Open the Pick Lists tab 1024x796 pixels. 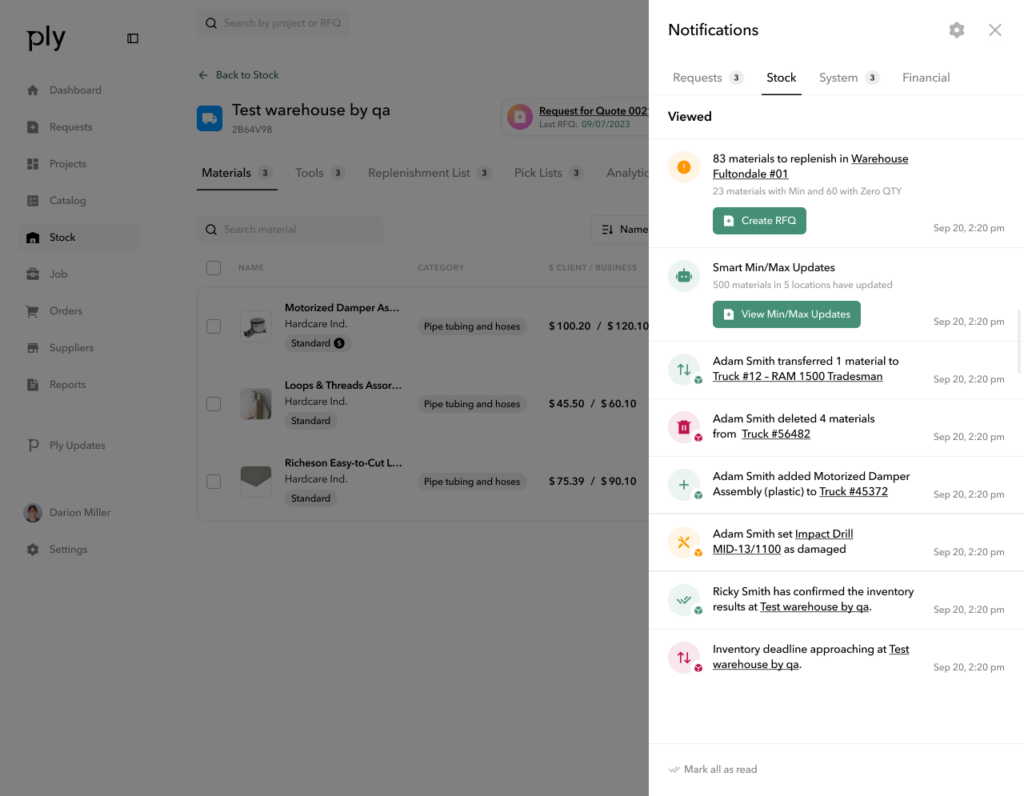pos(548,173)
